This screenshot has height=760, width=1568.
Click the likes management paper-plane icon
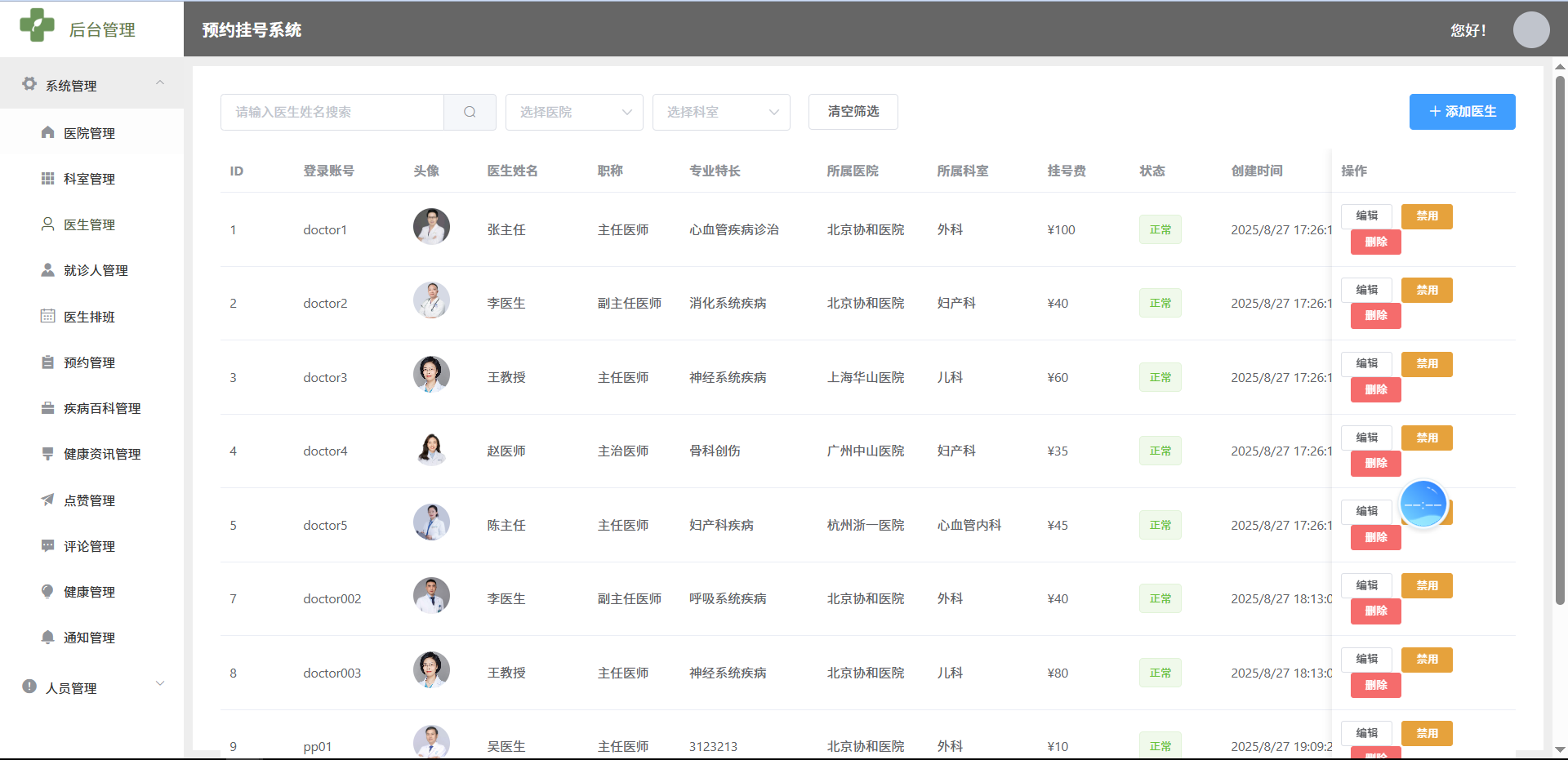click(x=47, y=500)
